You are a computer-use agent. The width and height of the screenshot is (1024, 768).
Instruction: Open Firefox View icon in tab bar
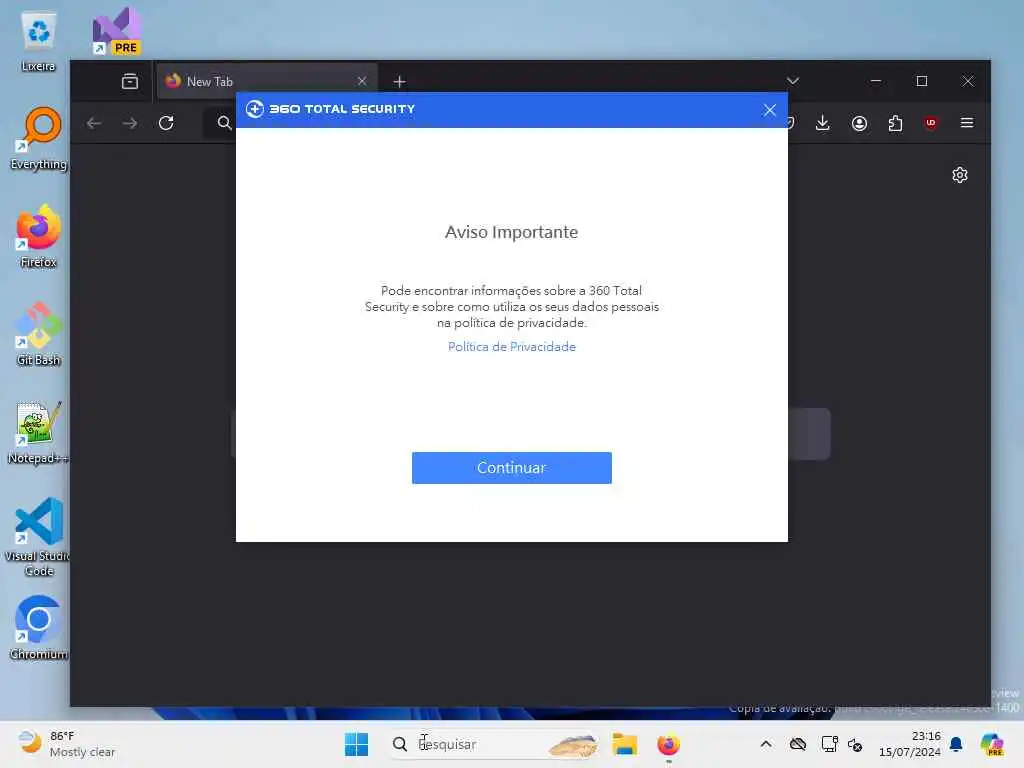point(130,82)
